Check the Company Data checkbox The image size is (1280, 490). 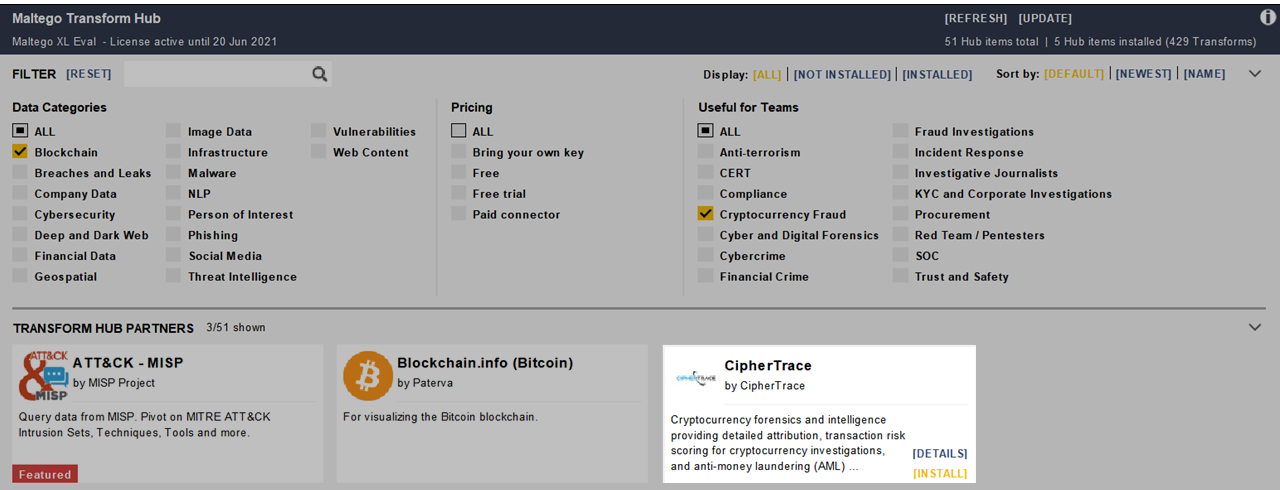tap(20, 194)
